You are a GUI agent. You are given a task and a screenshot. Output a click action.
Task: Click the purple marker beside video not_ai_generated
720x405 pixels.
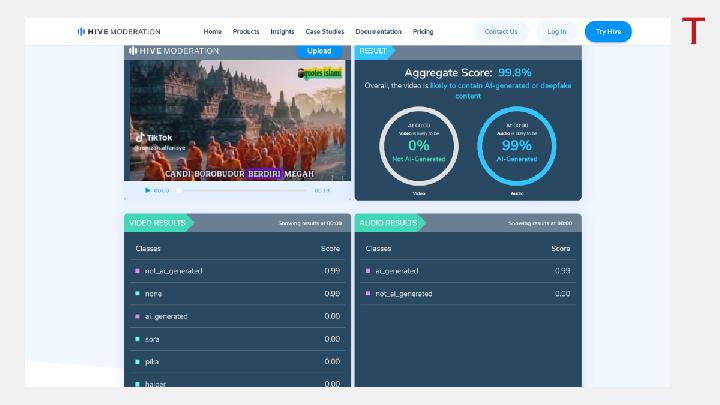point(137,271)
